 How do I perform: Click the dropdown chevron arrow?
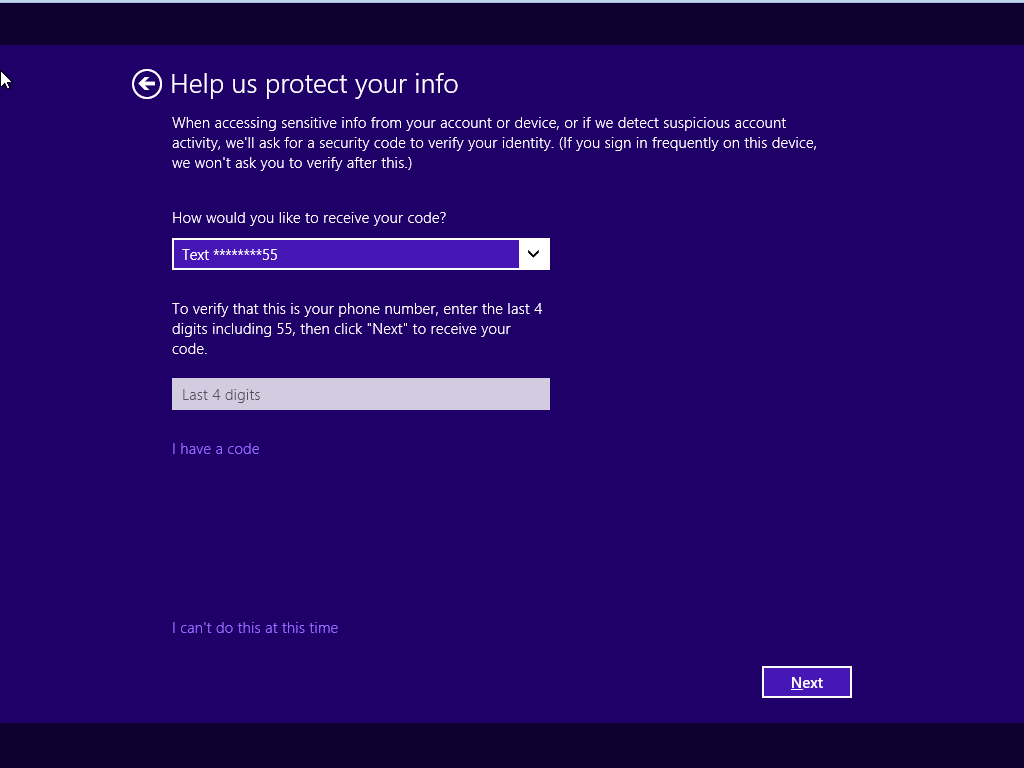click(x=534, y=254)
